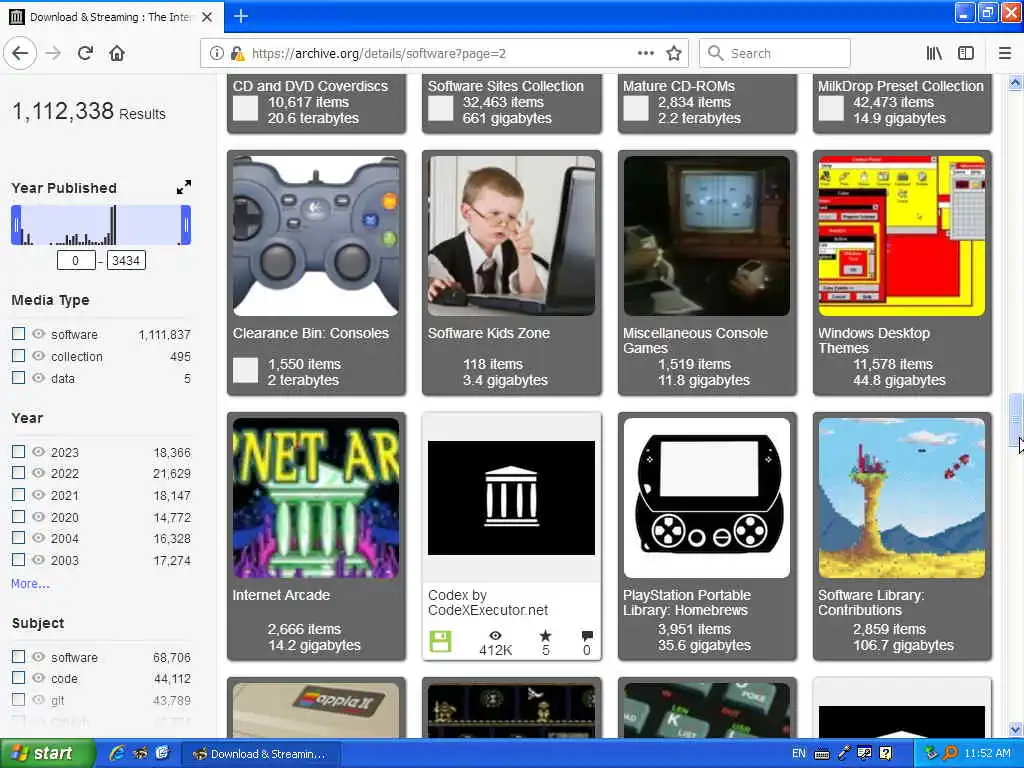Click the keyboard icon beside EN

(822, 754)
